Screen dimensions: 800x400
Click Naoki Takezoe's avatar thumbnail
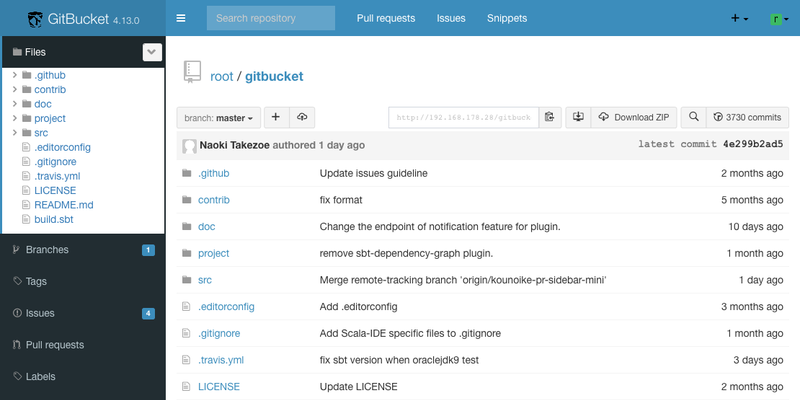pyautogui.click(x=189, y=146)
